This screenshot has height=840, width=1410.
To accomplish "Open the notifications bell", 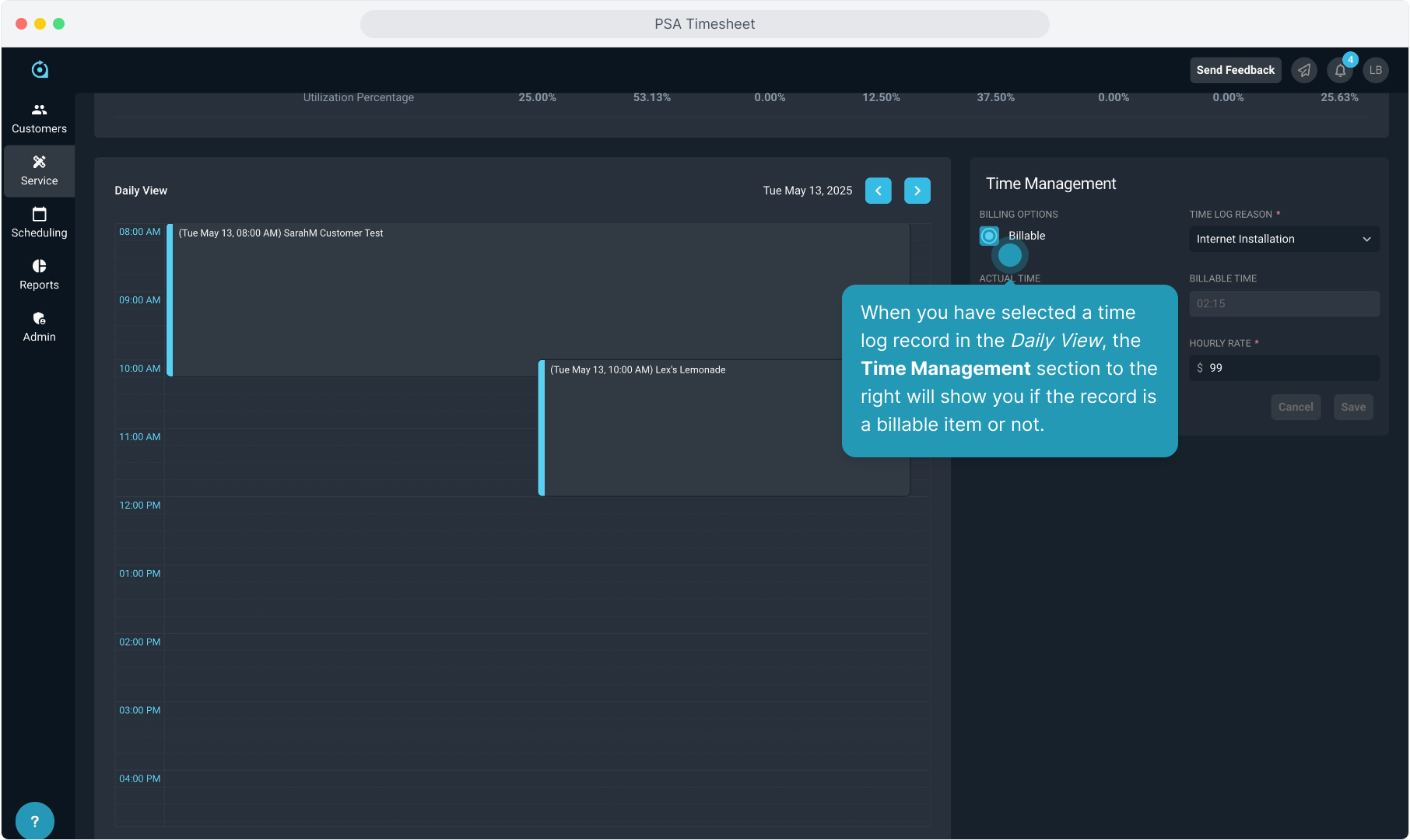I will coord(1340,70).
